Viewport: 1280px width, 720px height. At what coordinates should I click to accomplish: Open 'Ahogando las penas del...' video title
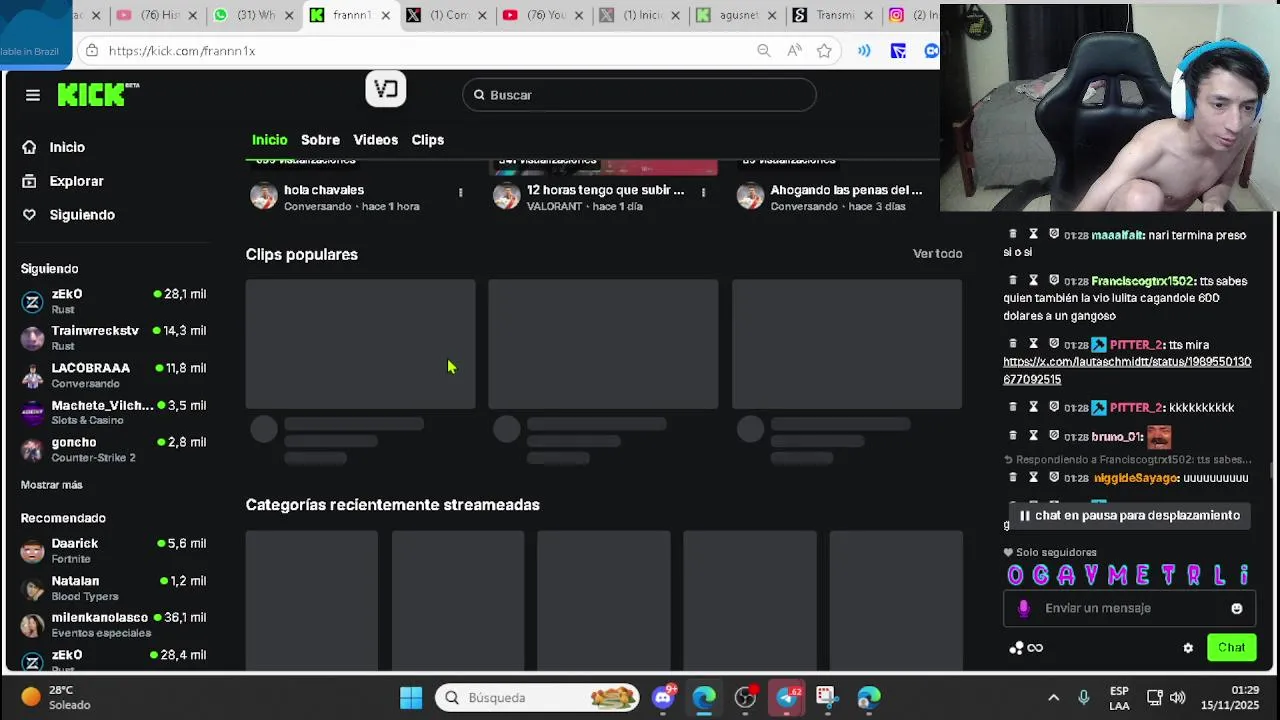coord(846,190)
